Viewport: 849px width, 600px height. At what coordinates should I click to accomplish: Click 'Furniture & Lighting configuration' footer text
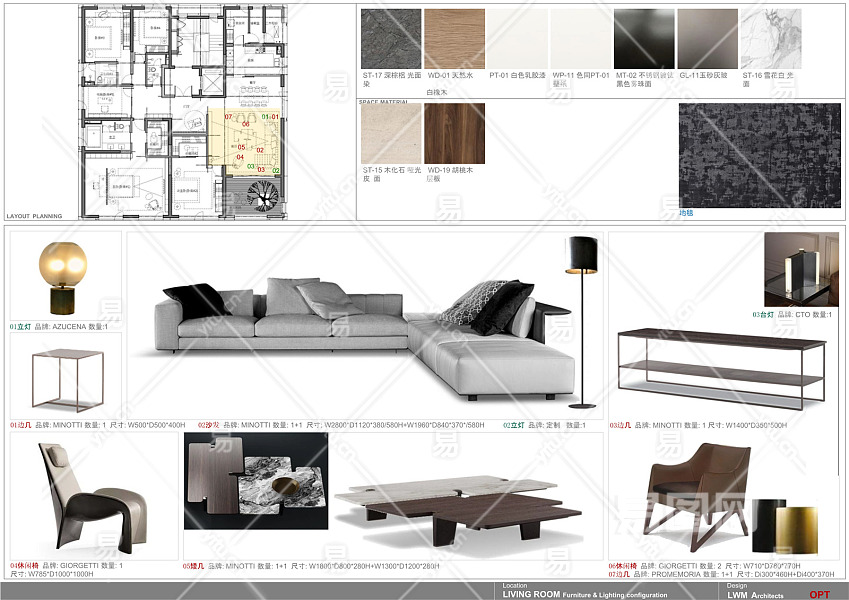615,595
